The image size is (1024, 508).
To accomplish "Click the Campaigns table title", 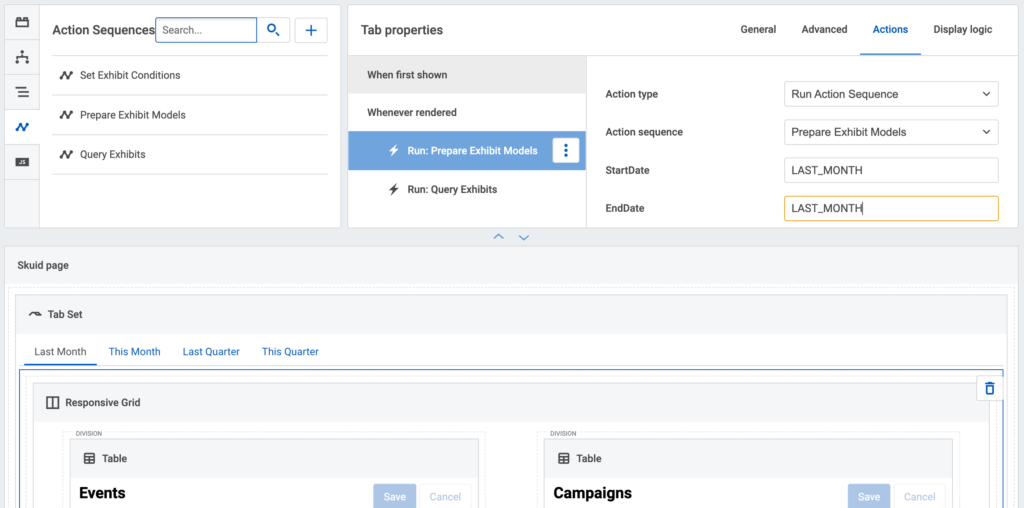I will tap(592, 493).
